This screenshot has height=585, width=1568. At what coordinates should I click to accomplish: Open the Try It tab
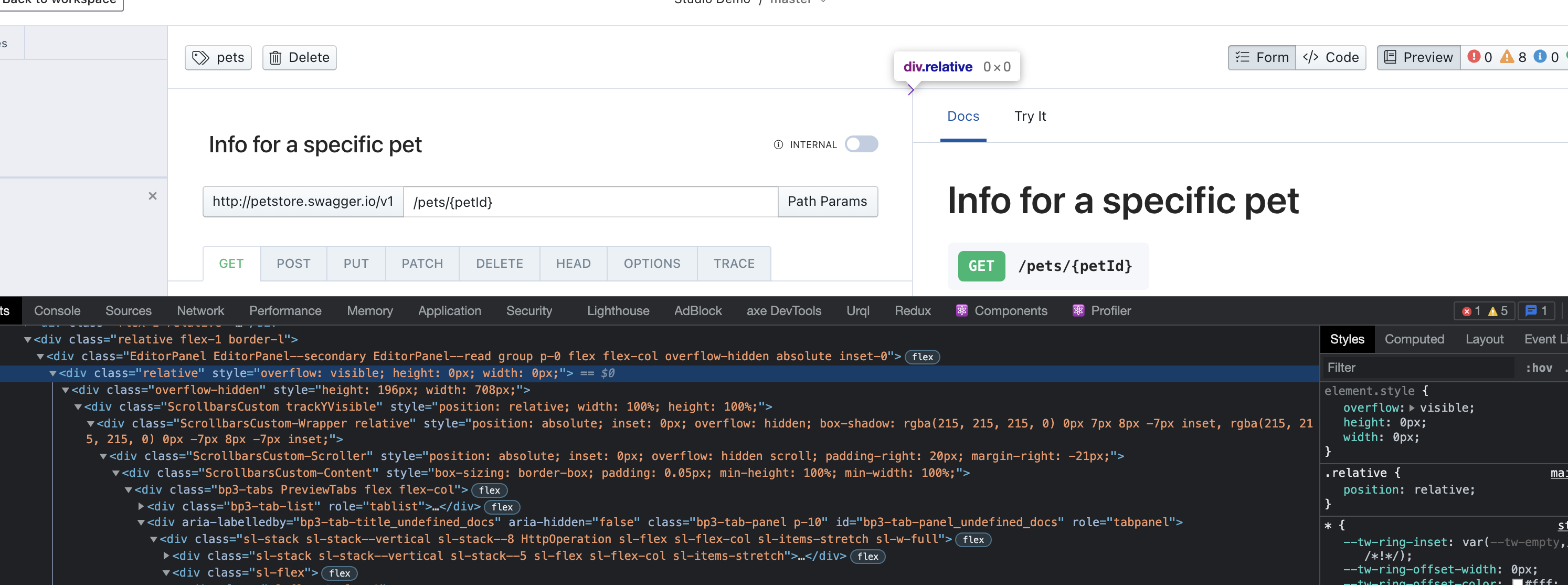coord(1030,117)
